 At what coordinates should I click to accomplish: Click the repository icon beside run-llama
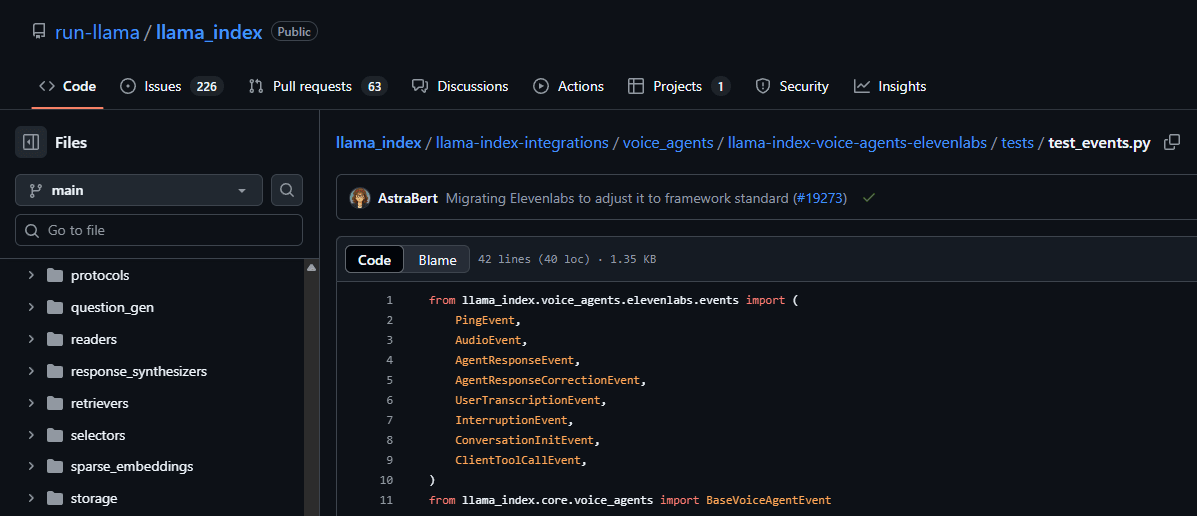pos(39,32)
